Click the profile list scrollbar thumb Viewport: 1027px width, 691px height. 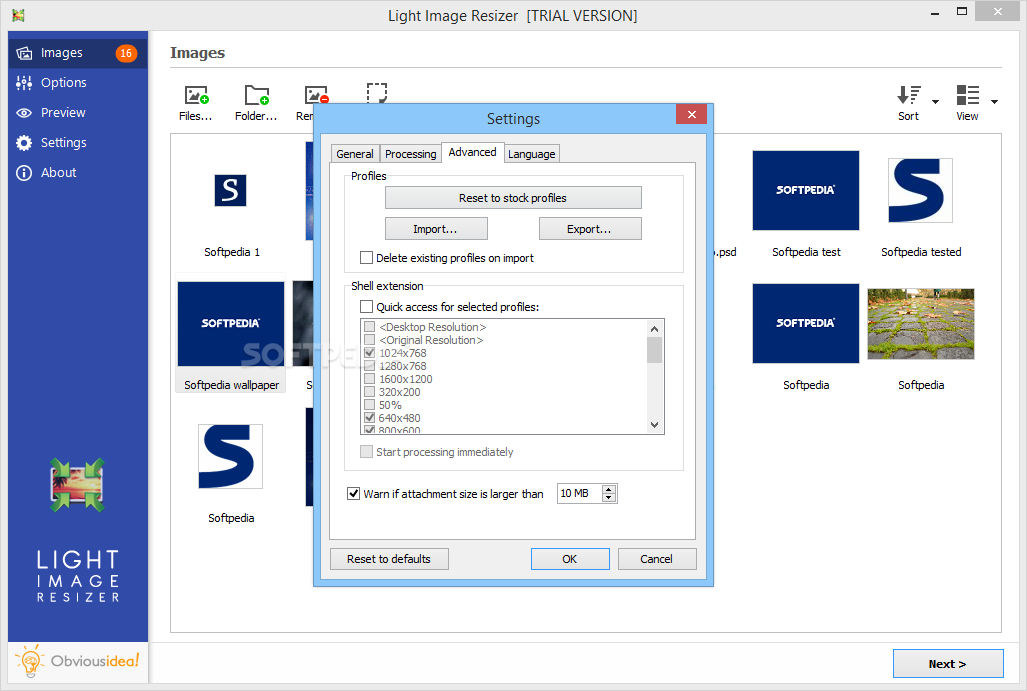654,350
